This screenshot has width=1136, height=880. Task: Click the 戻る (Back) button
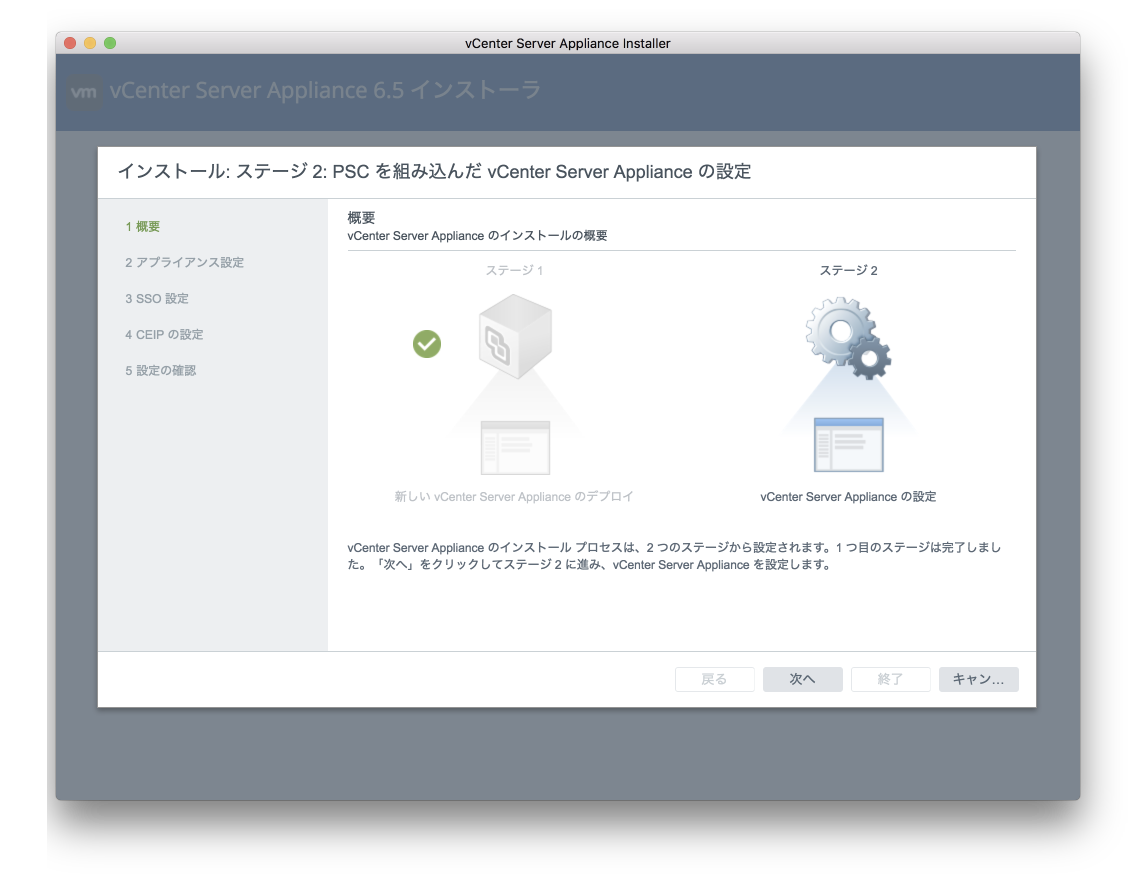(x=714, y=680)
